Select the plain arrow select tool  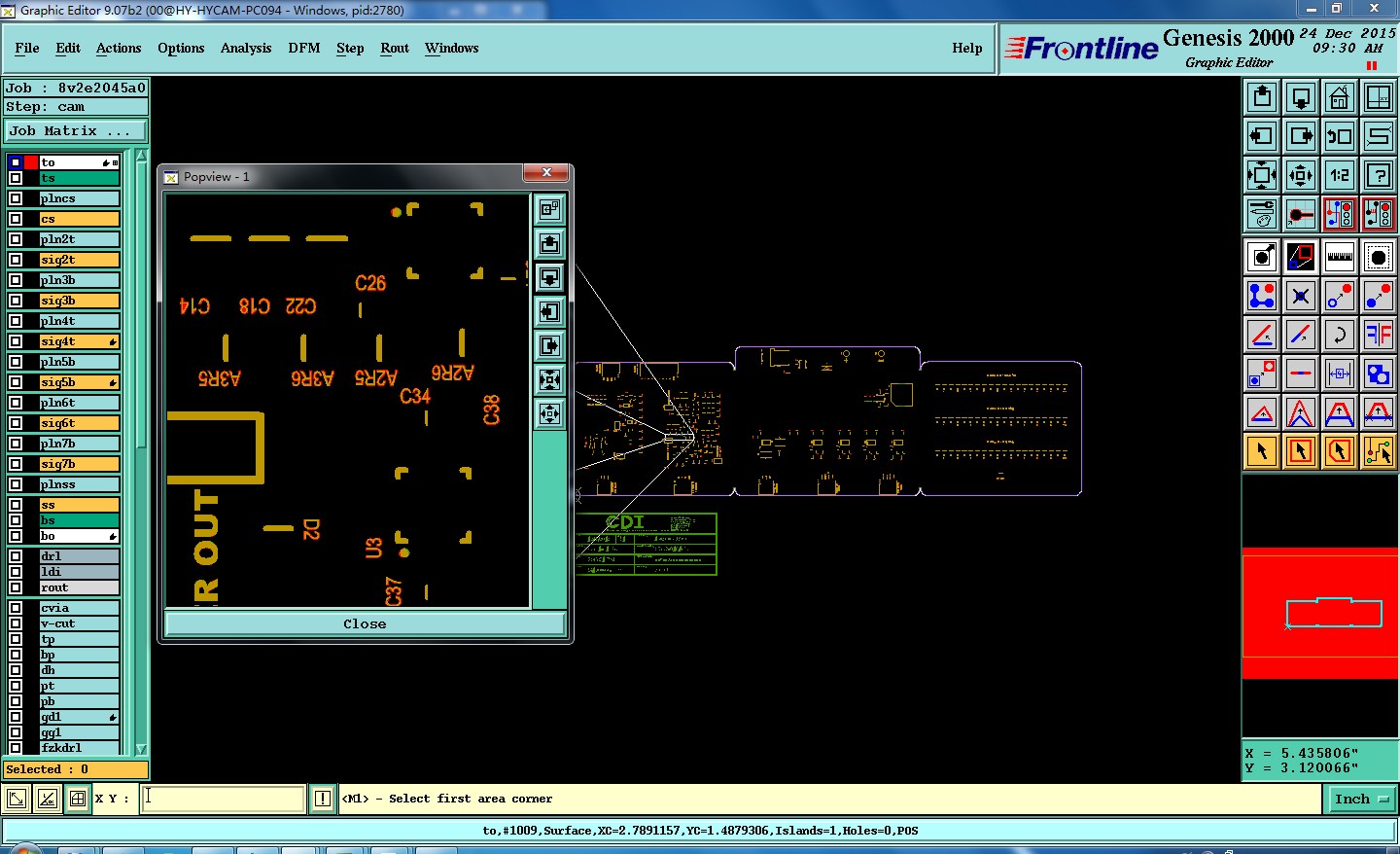click(x=1262, y=451)
